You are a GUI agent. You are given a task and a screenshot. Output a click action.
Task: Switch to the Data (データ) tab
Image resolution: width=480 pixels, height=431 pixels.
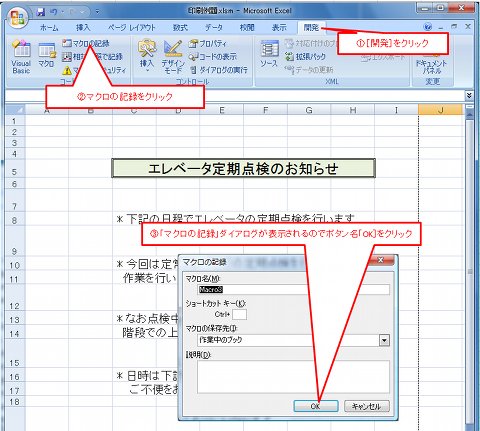(214, 28)
